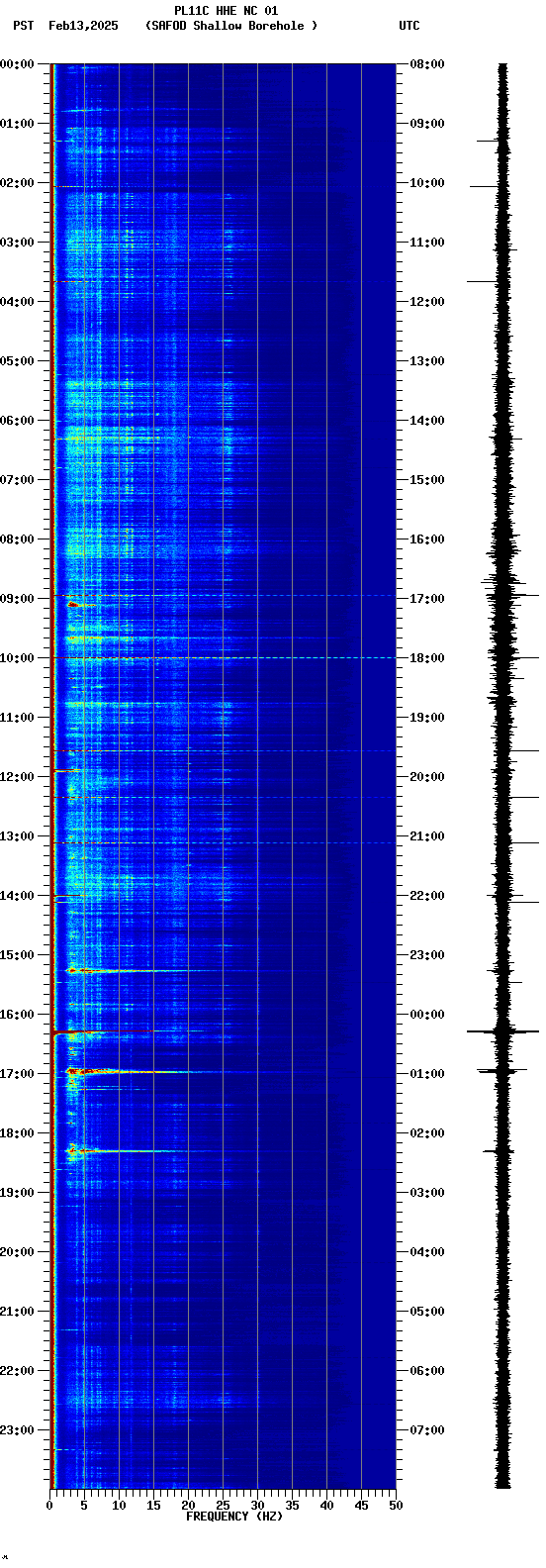546x1568 pixels.
Task: Select the "13:00" label on PST axis
Action: [x=17, y=836]
